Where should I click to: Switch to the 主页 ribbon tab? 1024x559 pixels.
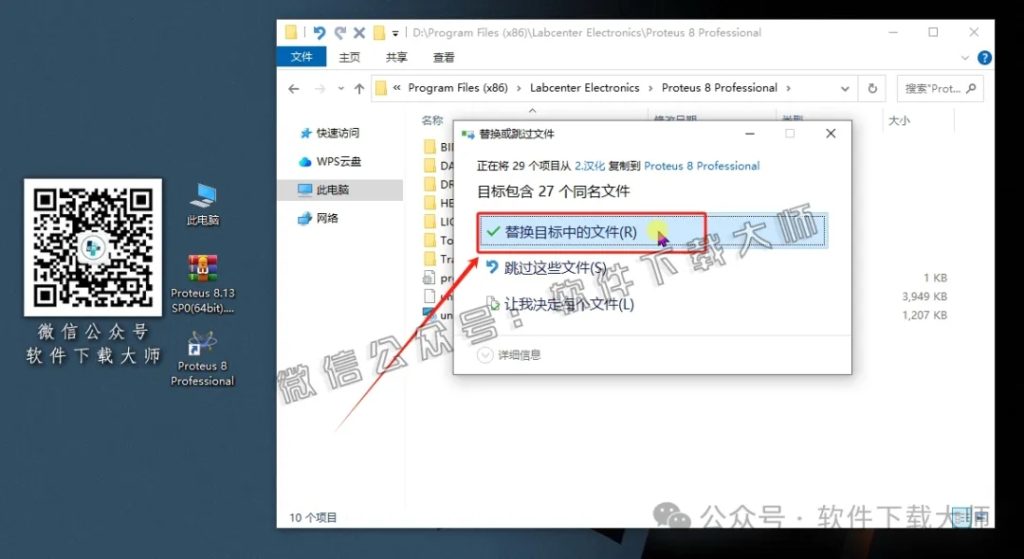click(x=349, y=57)
